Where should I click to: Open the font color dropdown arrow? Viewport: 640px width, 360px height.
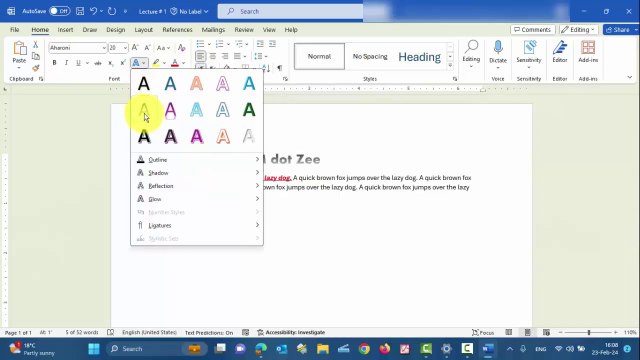click(x=184, y=63)
